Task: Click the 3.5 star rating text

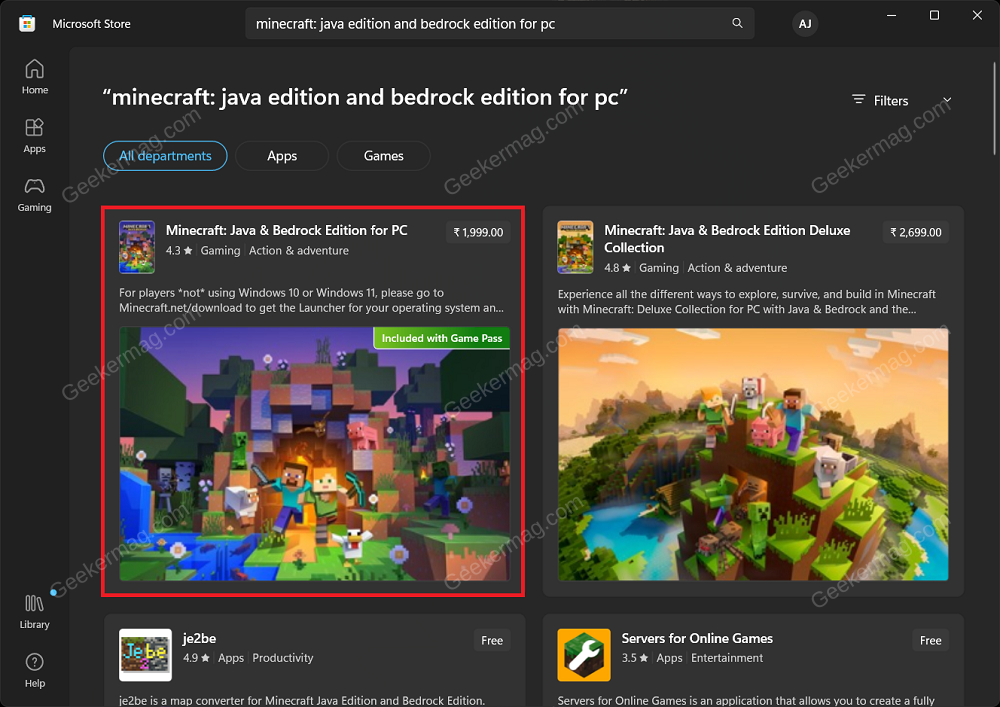Action: coord(635,658)
